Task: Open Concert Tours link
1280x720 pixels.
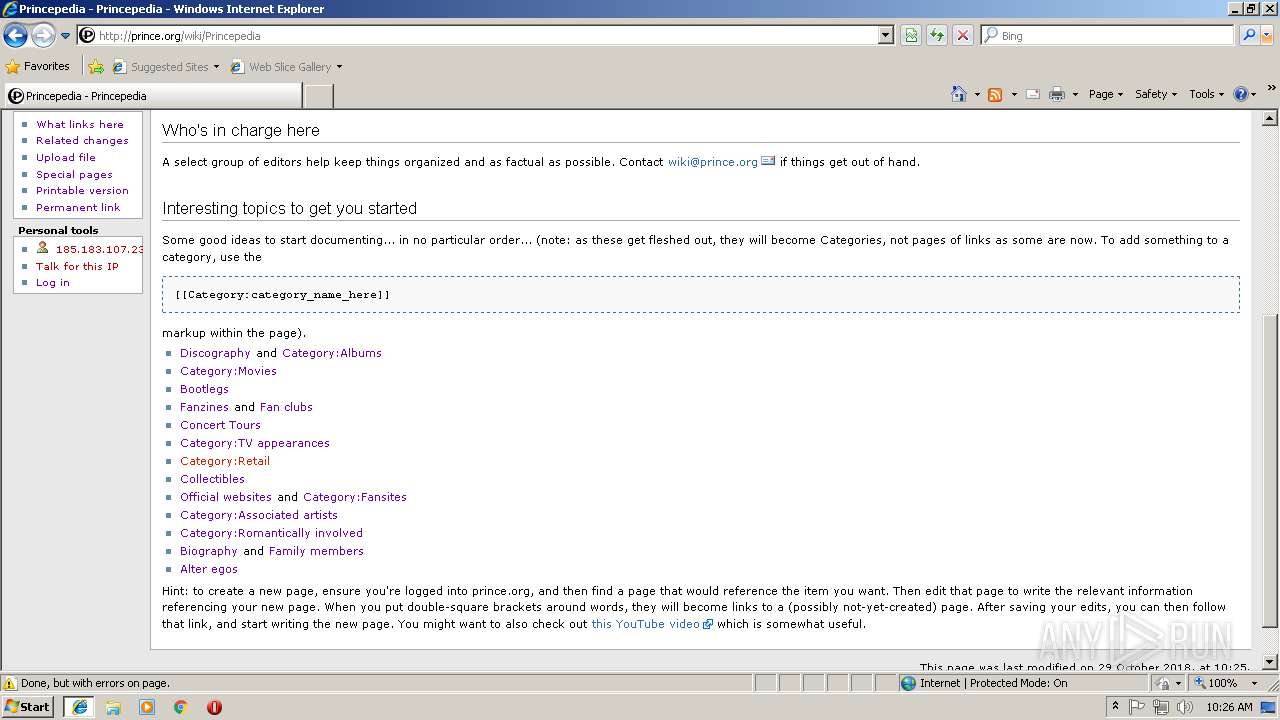Action: [x=220, y=425]
